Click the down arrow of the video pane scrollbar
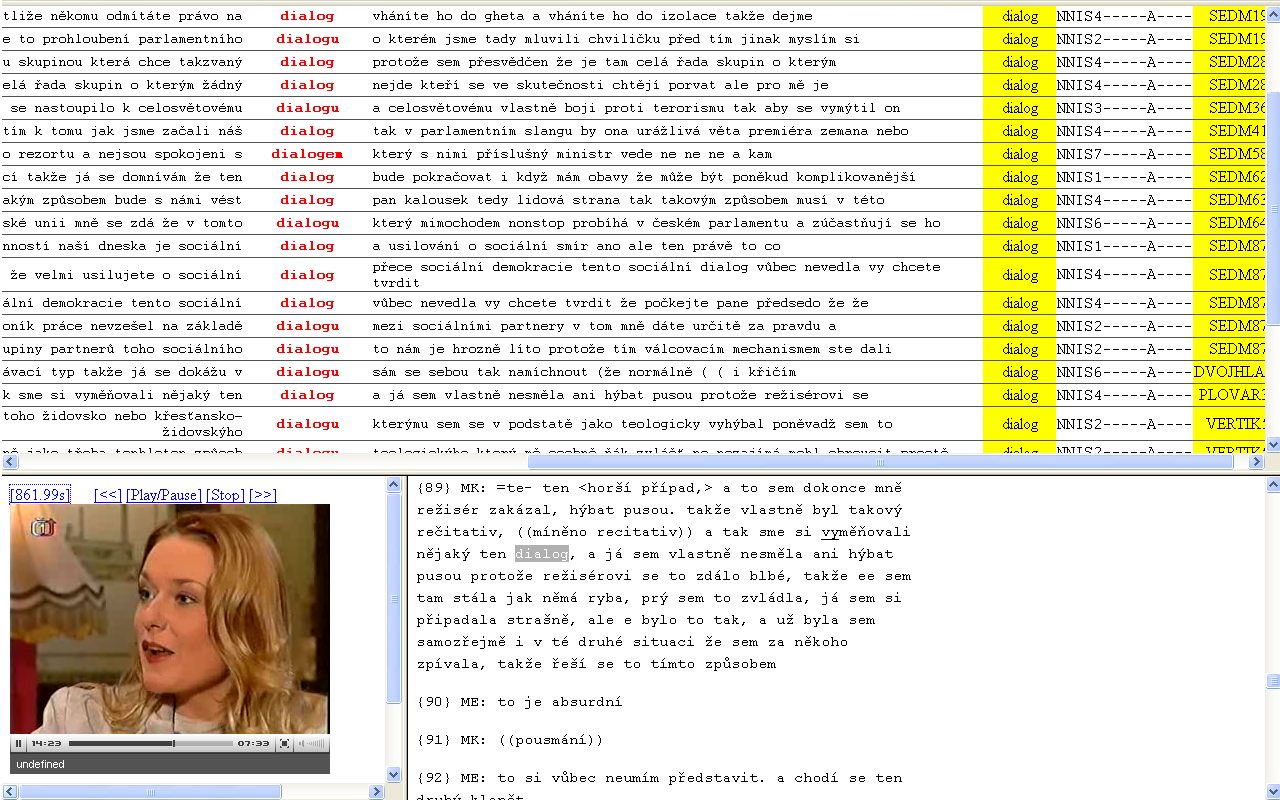The height and width of the screenshot is (800, 1280). coord(393,775)
